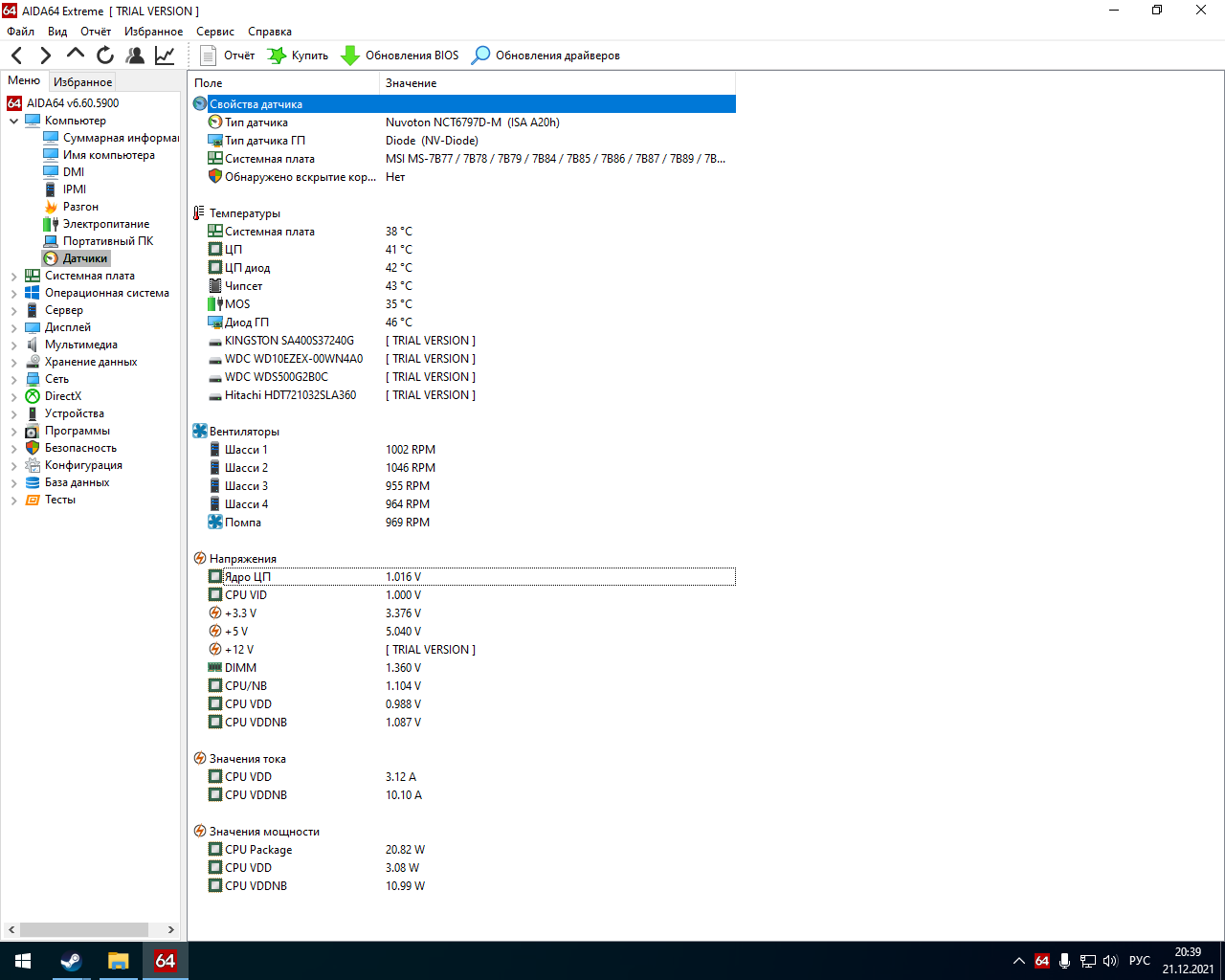1225x980 pixels.
Task: Open the user/remote management icon
Action: [x=135, y=56]
